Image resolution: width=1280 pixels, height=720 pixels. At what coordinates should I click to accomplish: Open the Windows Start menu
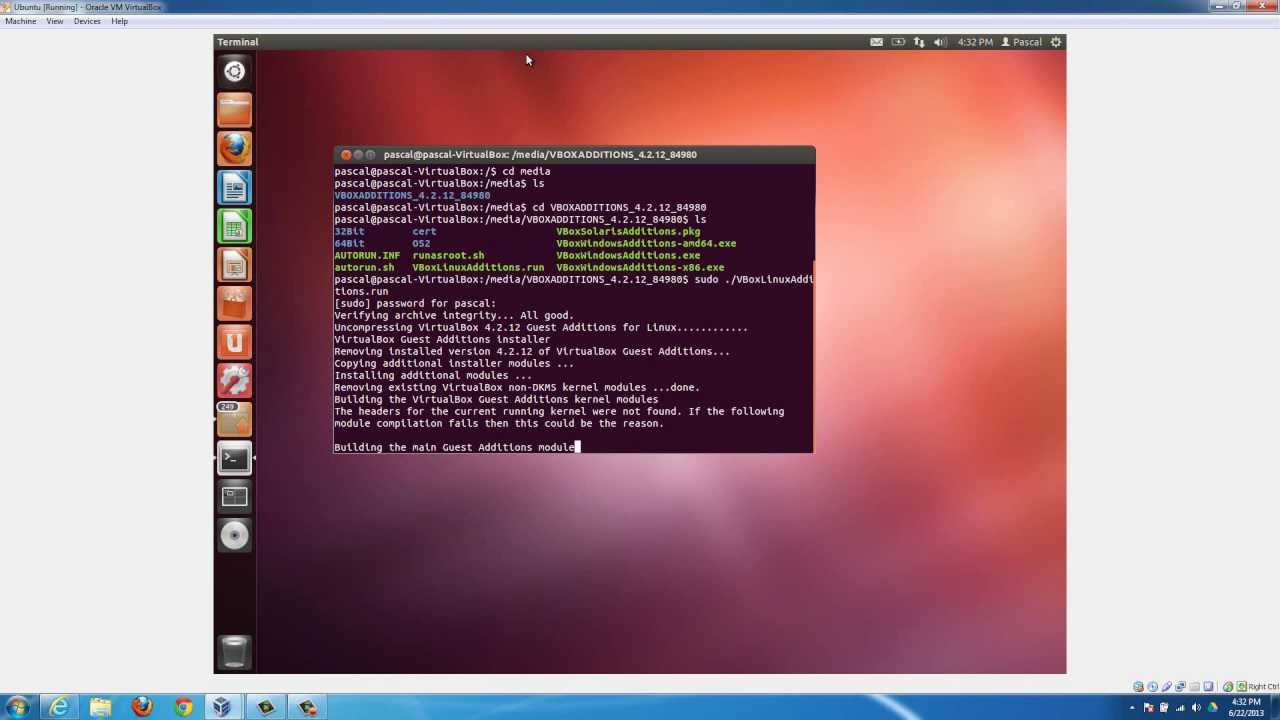(18, 707)
